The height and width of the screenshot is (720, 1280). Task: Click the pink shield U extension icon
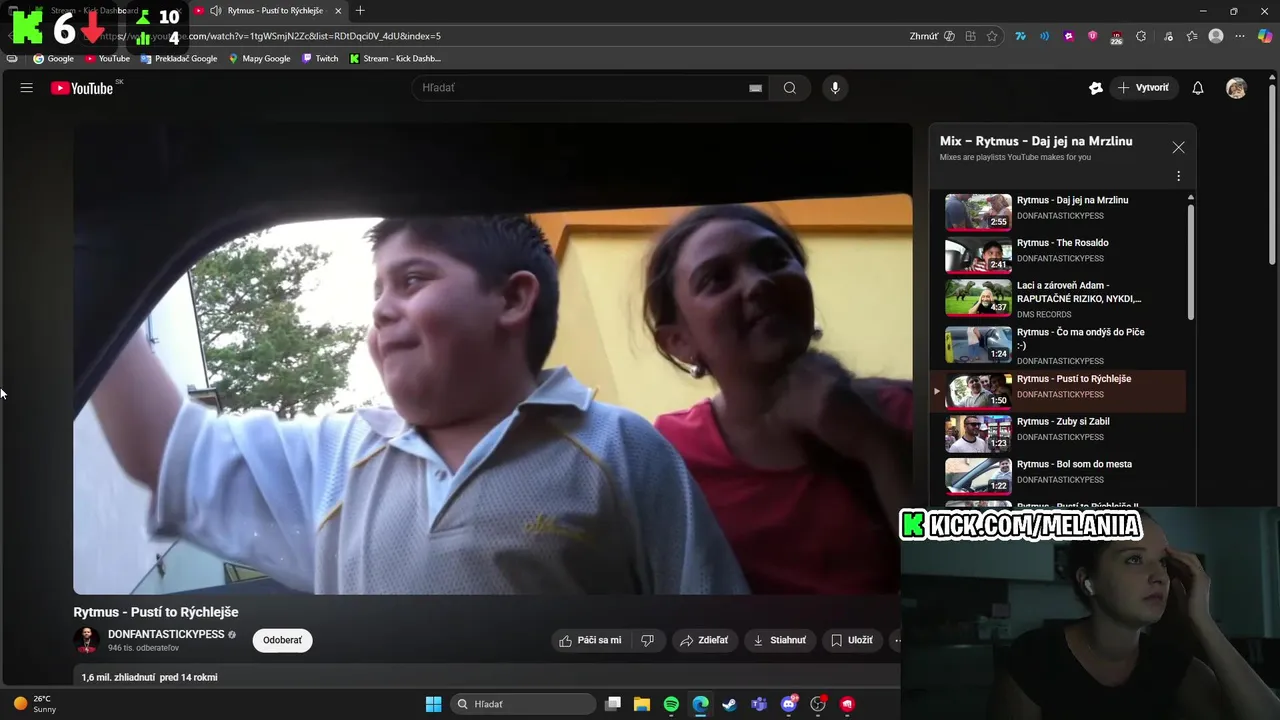coord(1093,36)
